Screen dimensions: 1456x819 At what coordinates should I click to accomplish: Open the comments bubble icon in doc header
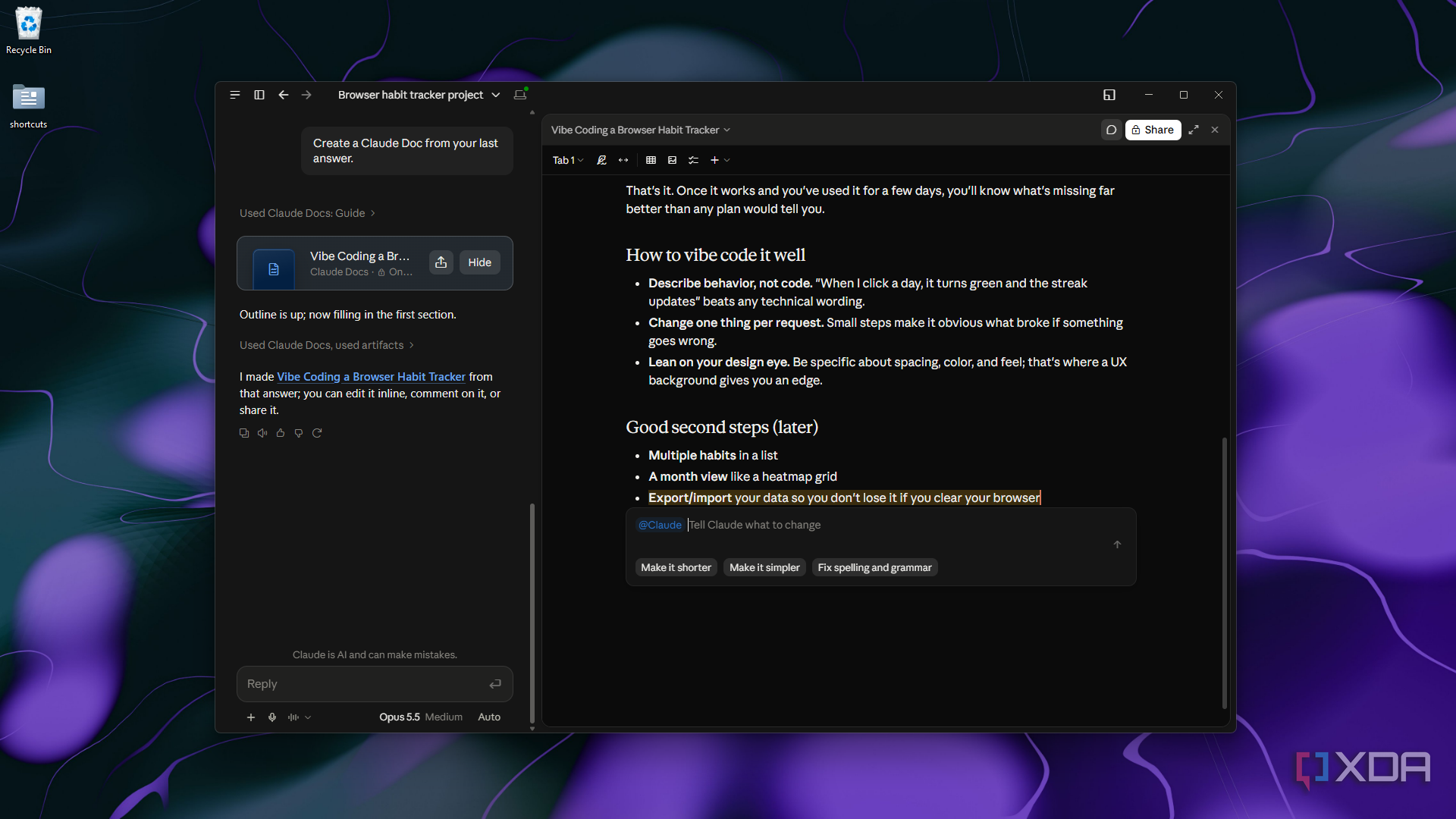1112,130
